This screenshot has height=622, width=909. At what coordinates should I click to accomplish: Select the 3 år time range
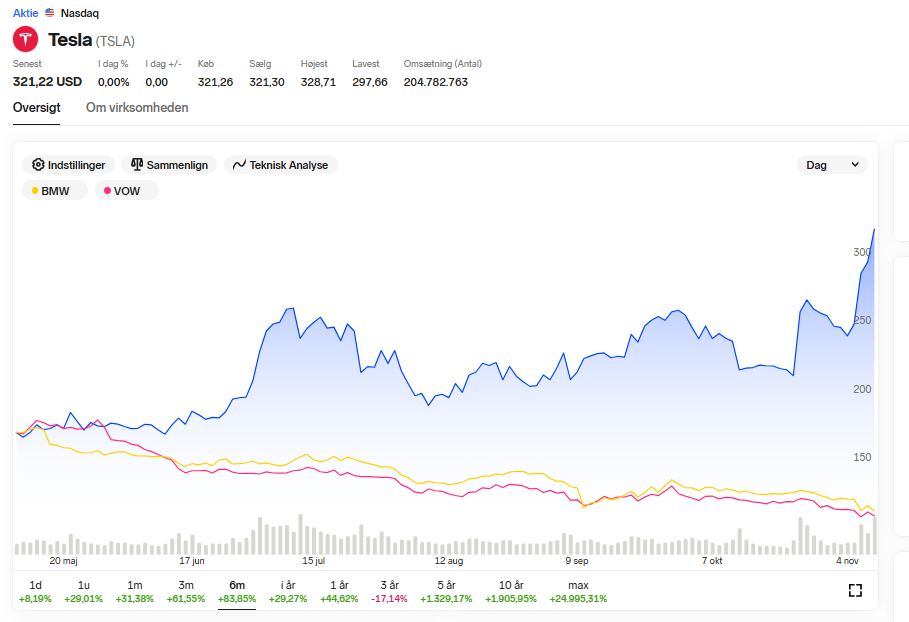click(390, 591)
